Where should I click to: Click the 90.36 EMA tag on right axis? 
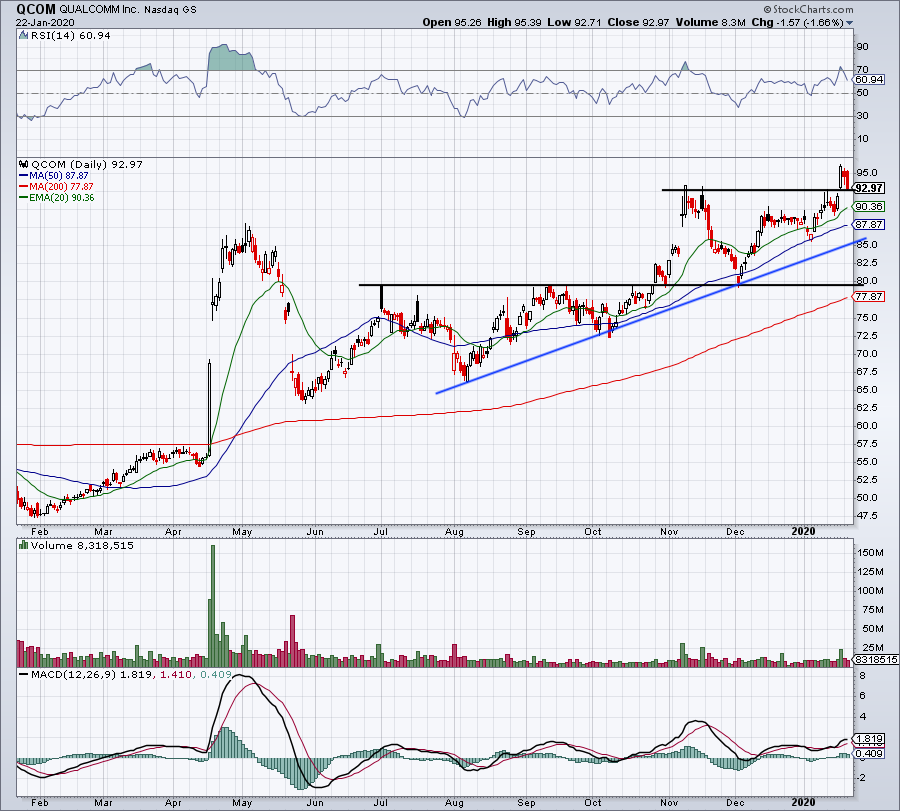[x=869, y=207]
